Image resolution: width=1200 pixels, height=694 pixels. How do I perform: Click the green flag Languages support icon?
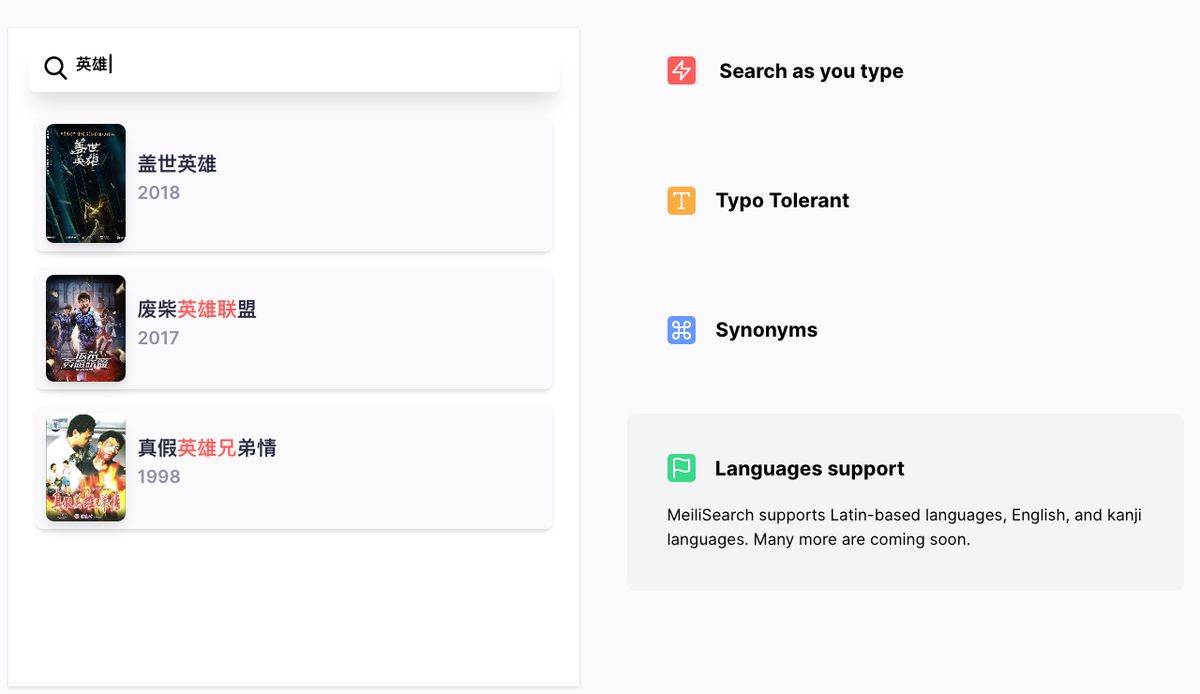[x=680, y=468]
